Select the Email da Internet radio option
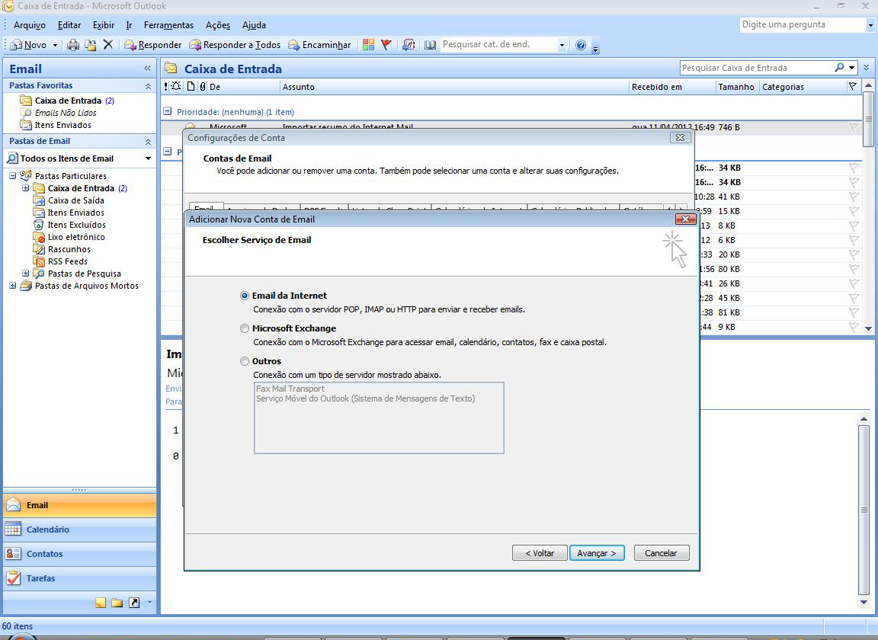This screenshot has width=878, height=640. click(244, 296)
